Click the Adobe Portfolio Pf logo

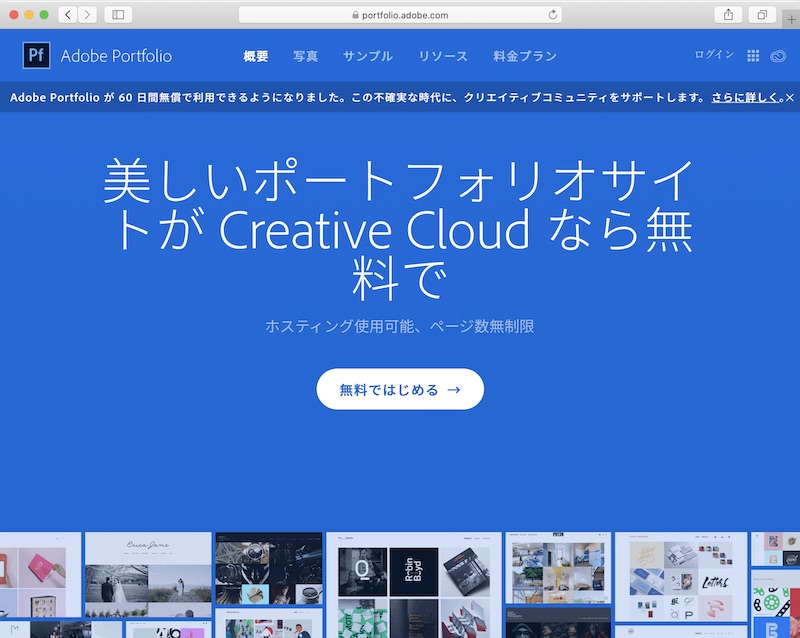[36, 56]
